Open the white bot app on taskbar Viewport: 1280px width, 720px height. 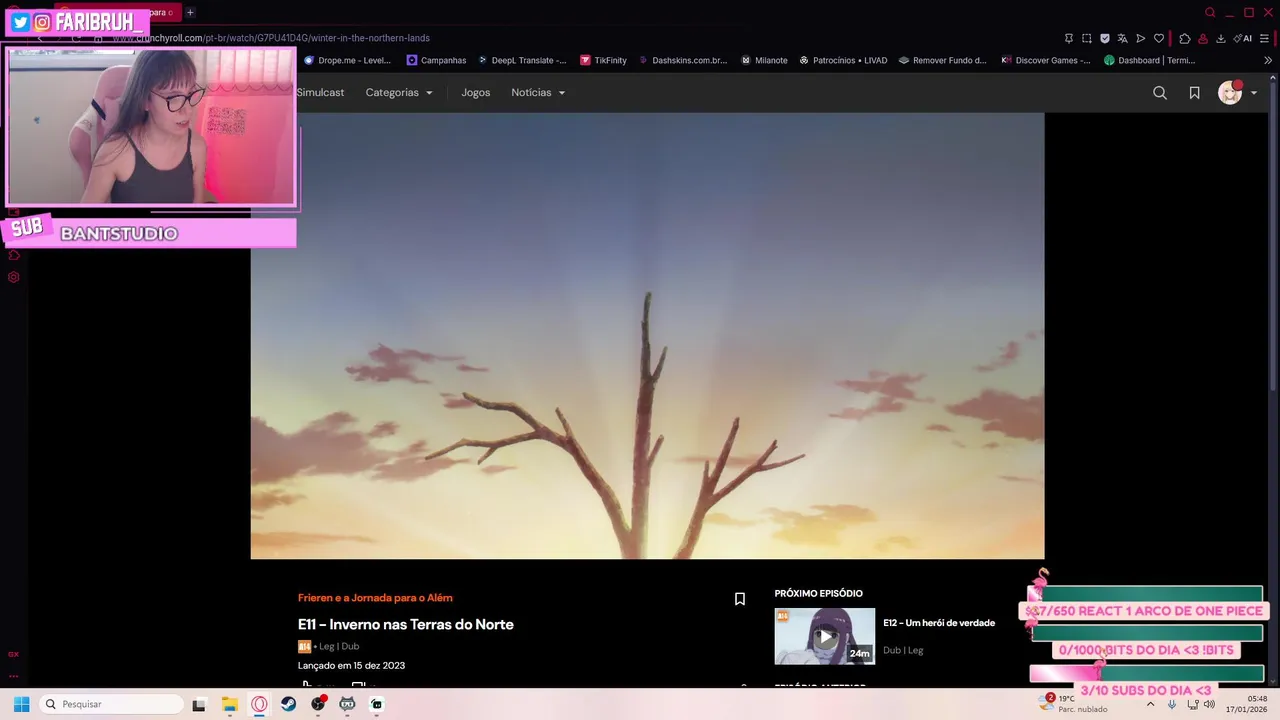(x=377, y=704)
